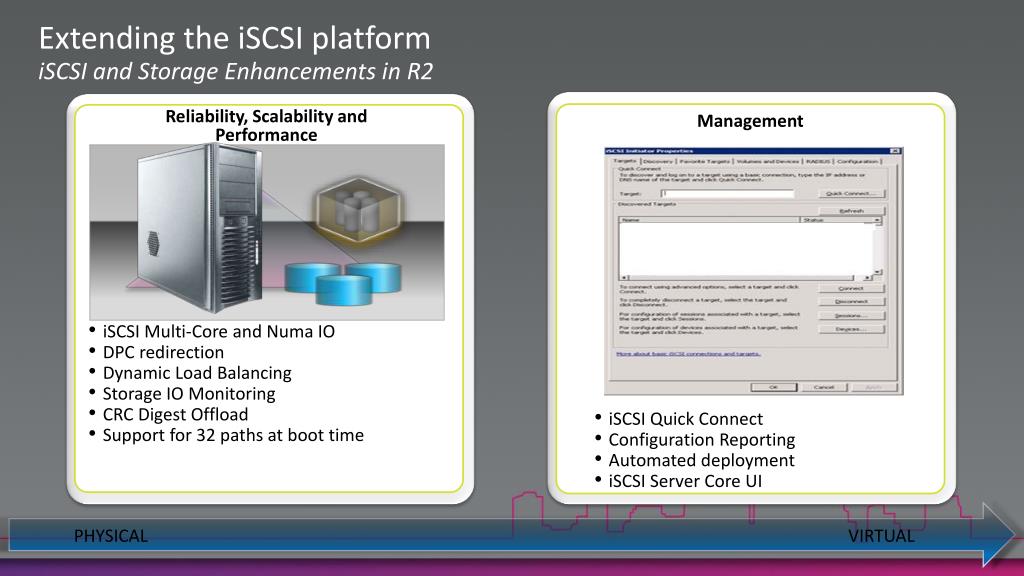Screen dimensions: 1024x576
Task: Click the server tower image
Action: click(x=199, y=225)
